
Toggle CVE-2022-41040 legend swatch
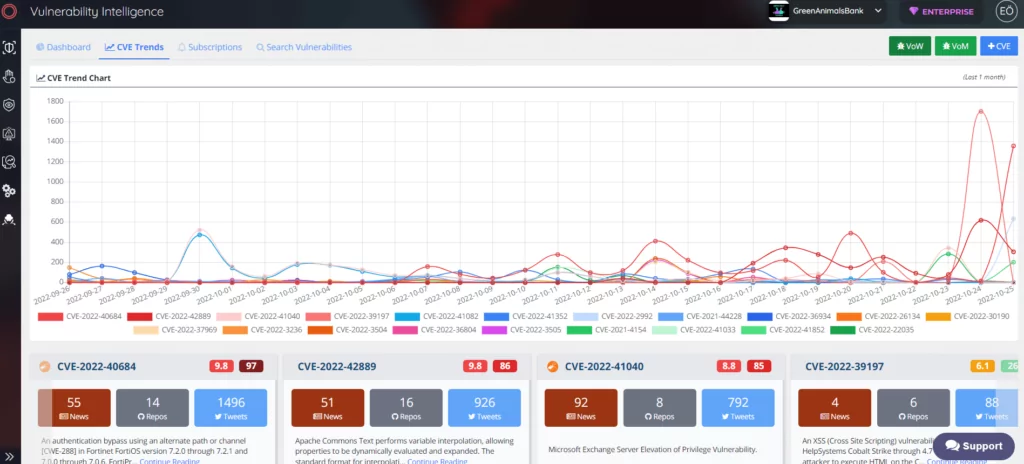[229, 316]
